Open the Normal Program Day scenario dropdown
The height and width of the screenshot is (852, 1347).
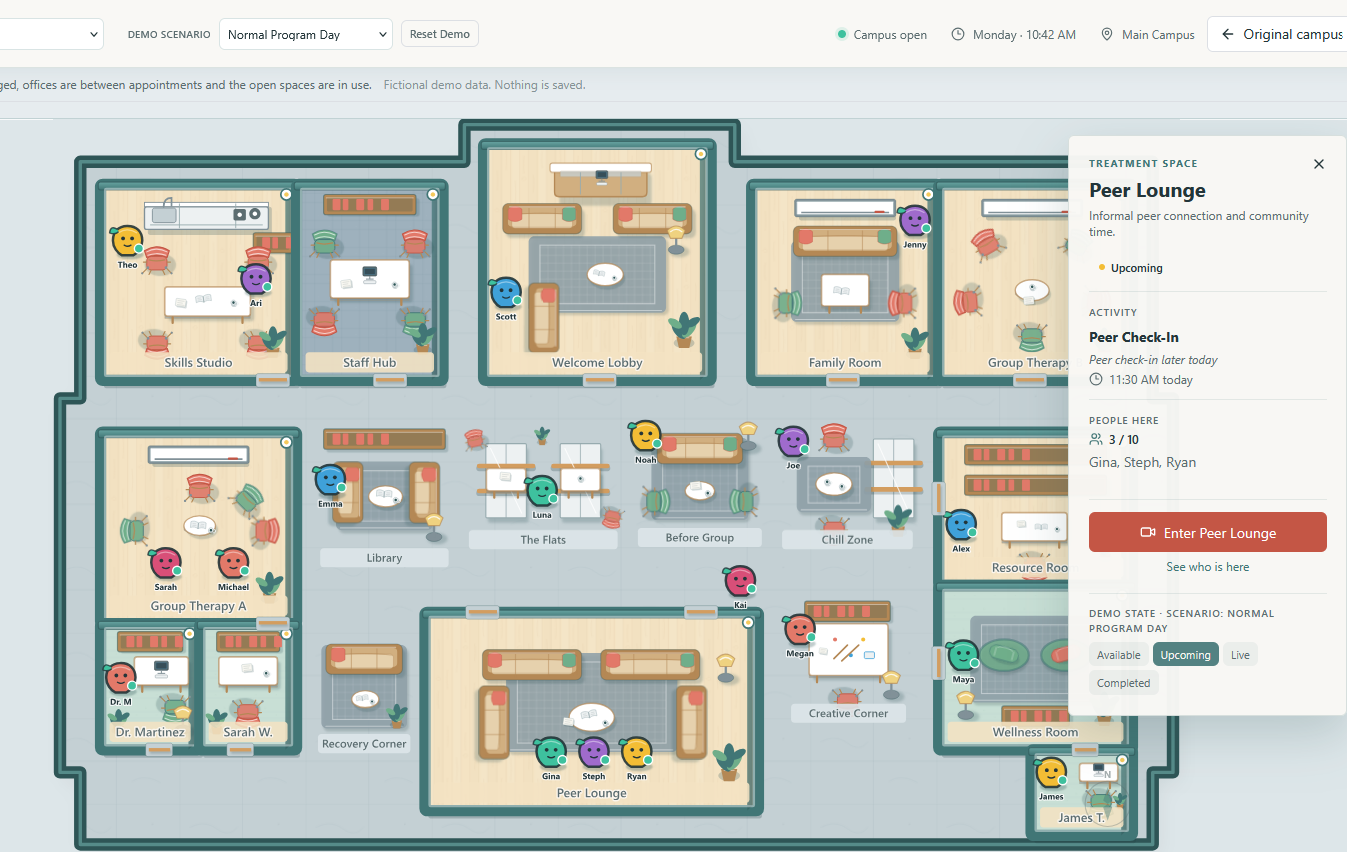[x=305, y=34]
